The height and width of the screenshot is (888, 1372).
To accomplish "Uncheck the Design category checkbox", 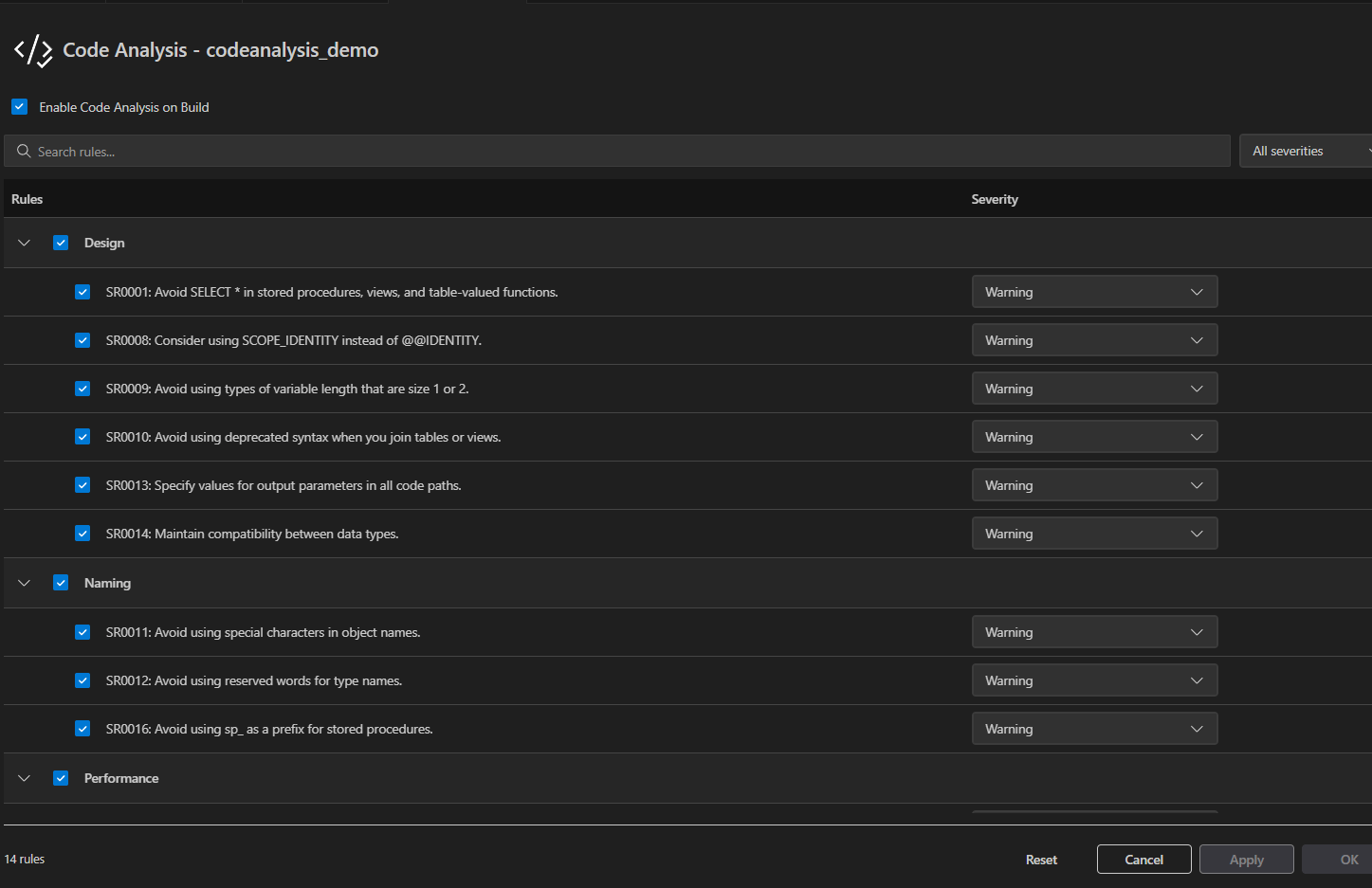I will [x=61, y=243].
